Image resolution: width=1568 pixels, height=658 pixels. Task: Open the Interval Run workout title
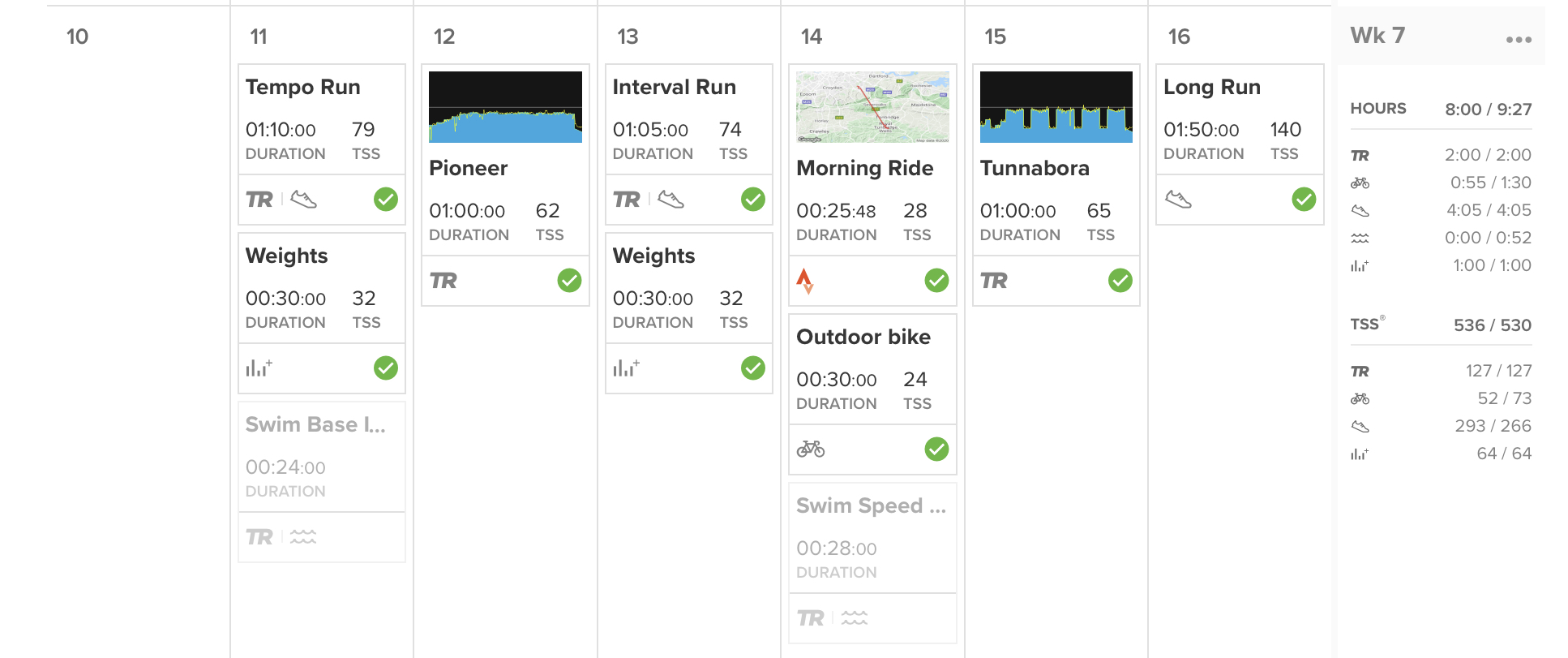coord(675,87)
